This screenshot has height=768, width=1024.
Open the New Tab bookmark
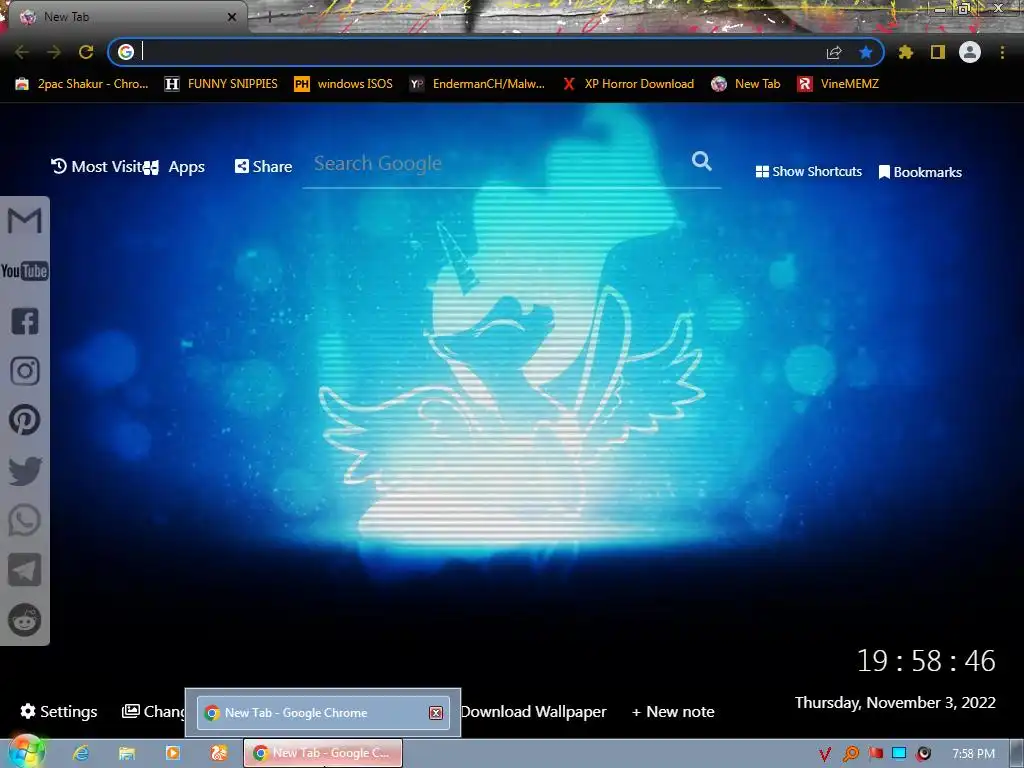tap(746, 84)
